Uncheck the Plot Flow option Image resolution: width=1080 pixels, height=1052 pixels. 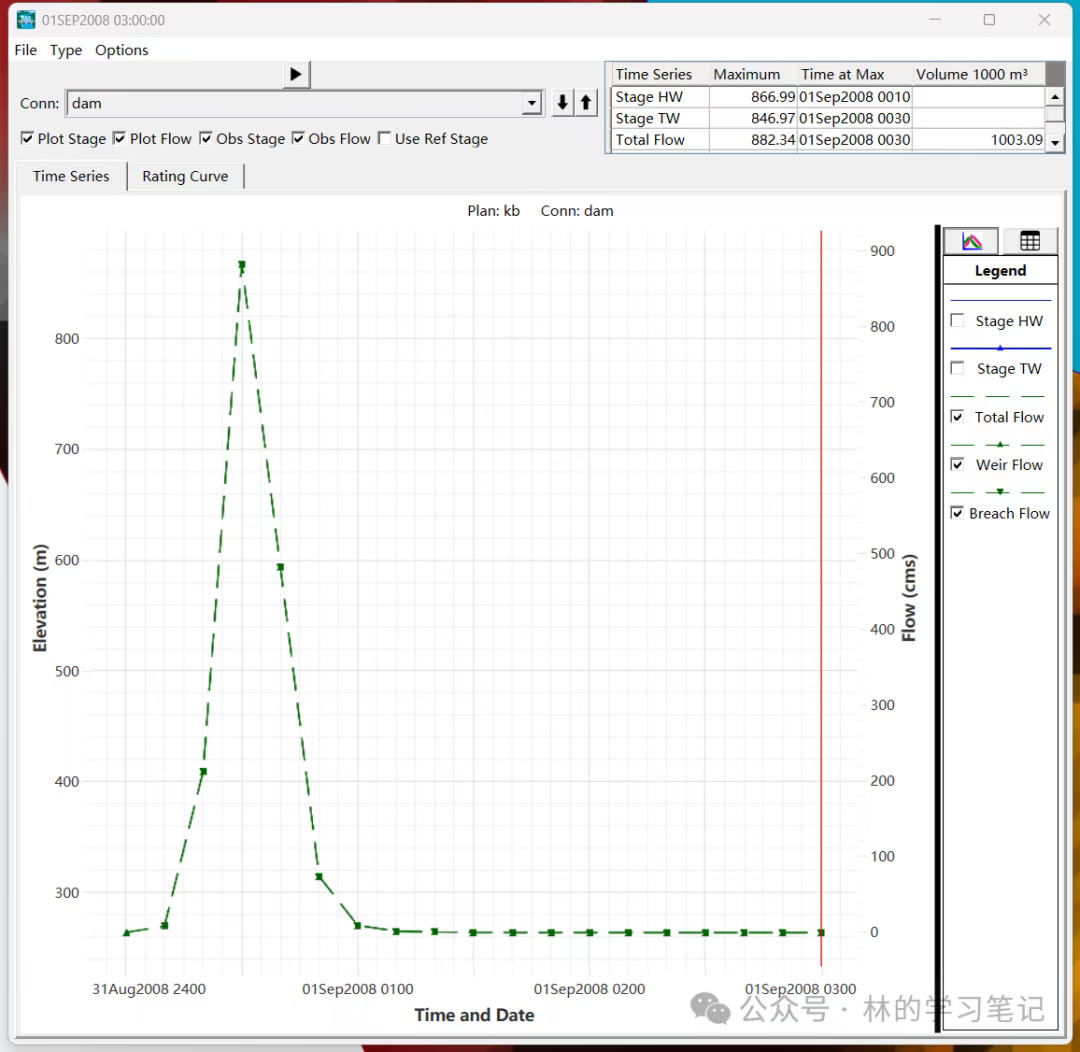click(120, 139)
